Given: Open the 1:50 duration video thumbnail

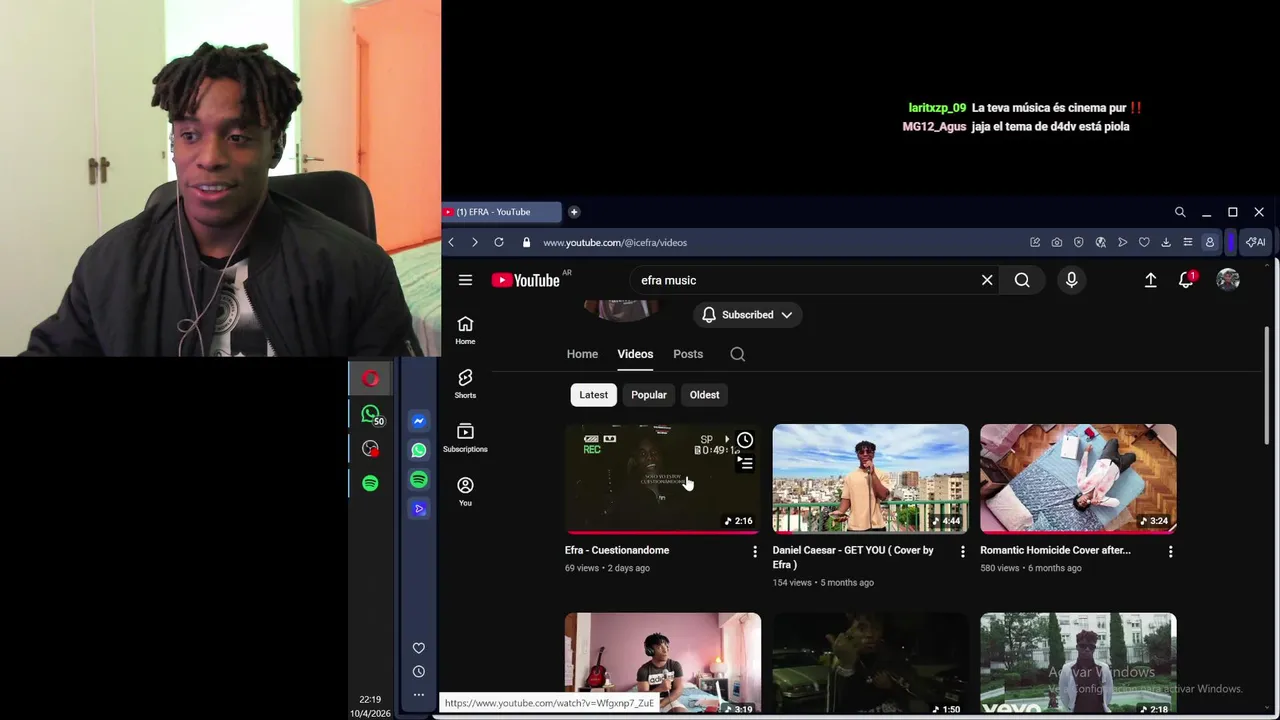Looking at the screenshot, I should click(871, 665).
